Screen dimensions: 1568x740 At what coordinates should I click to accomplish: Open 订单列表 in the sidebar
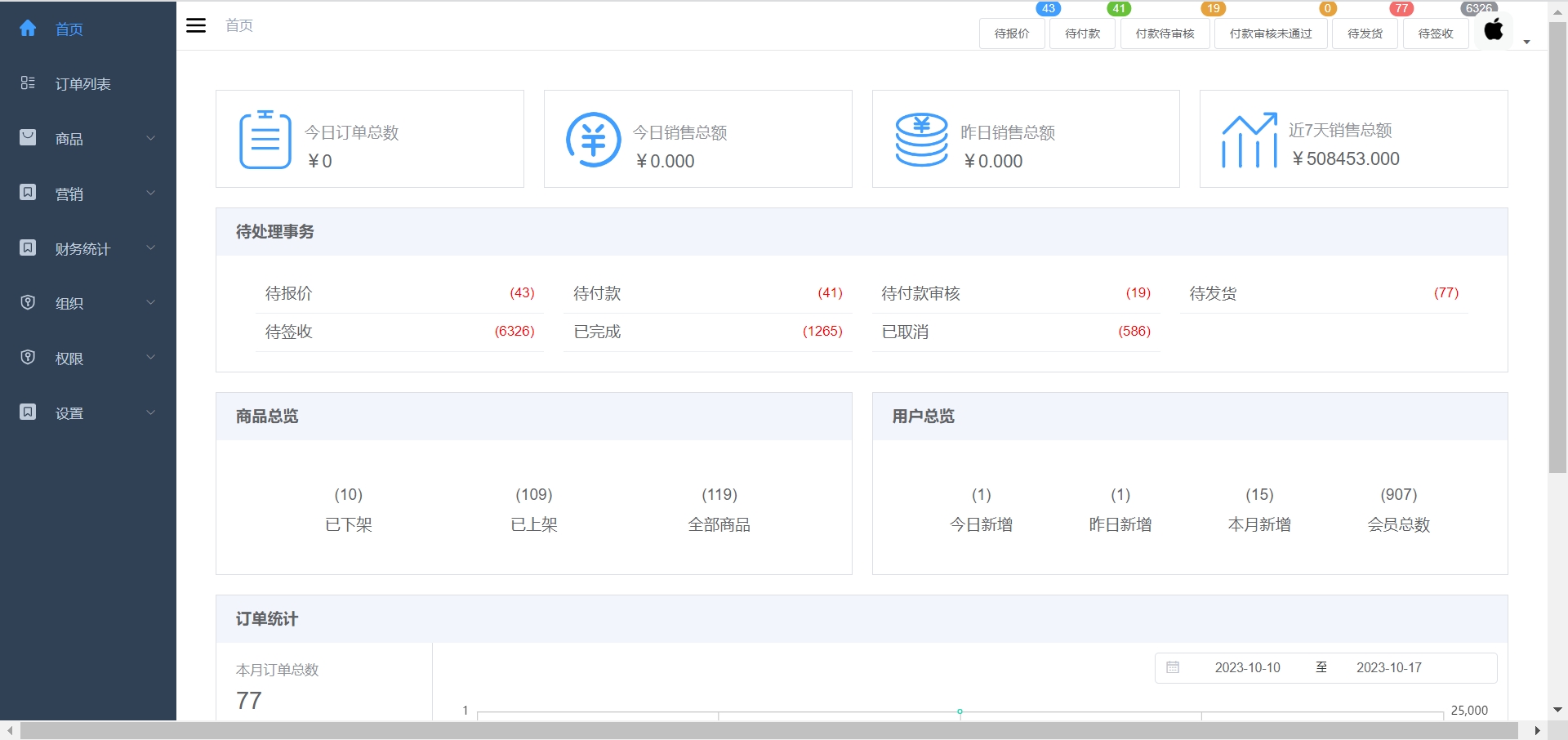88,83
